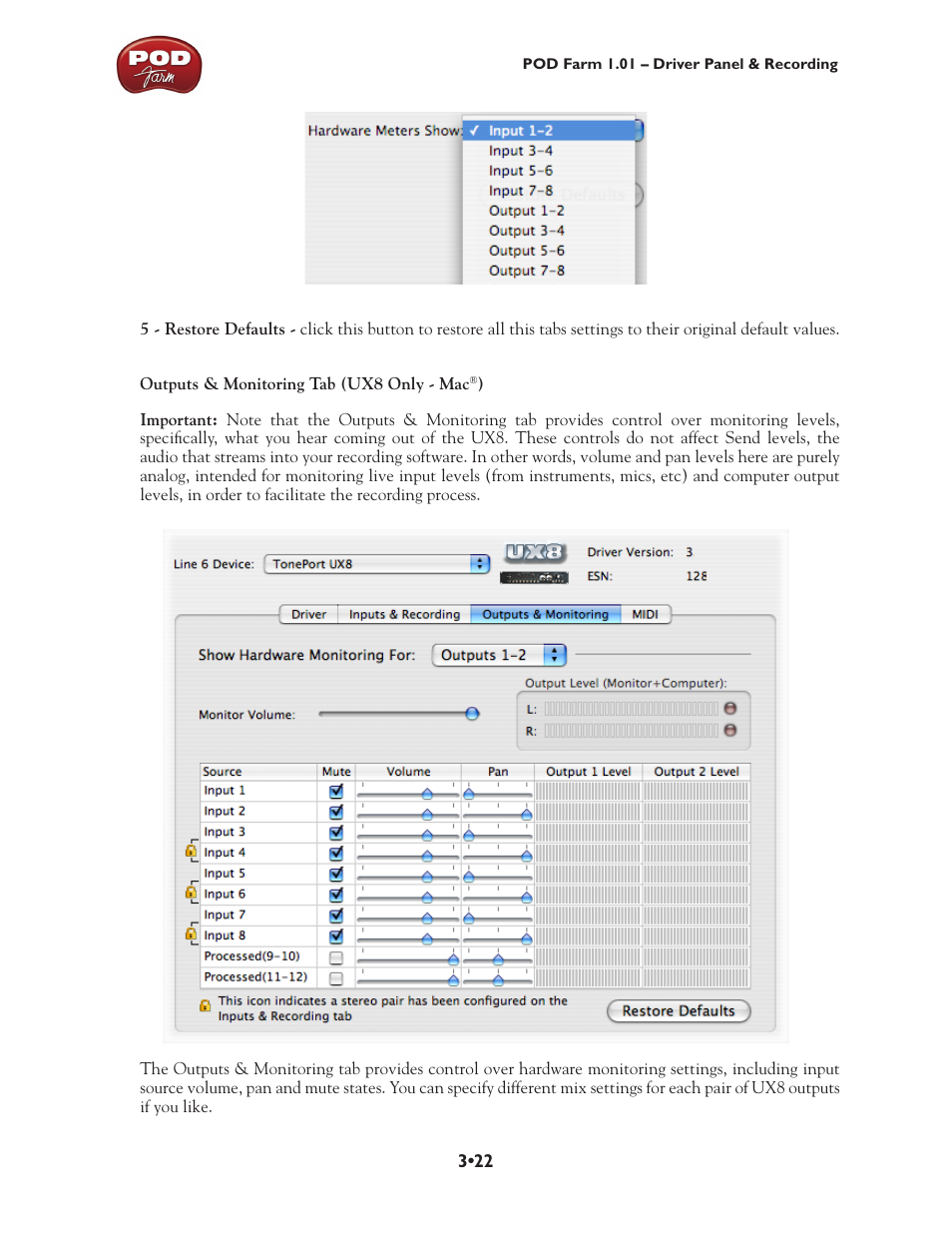The image size is (952, 1233).
Task: Click the Input 1 pan slider
Action: [498, 793]
